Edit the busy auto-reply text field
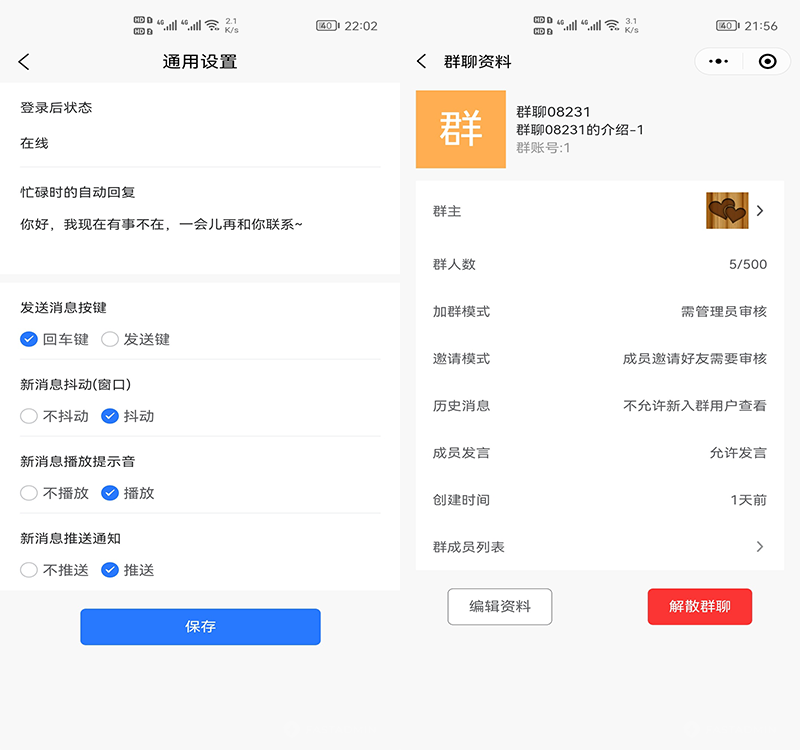Screen dimensions: 800x750 (161, 225)
